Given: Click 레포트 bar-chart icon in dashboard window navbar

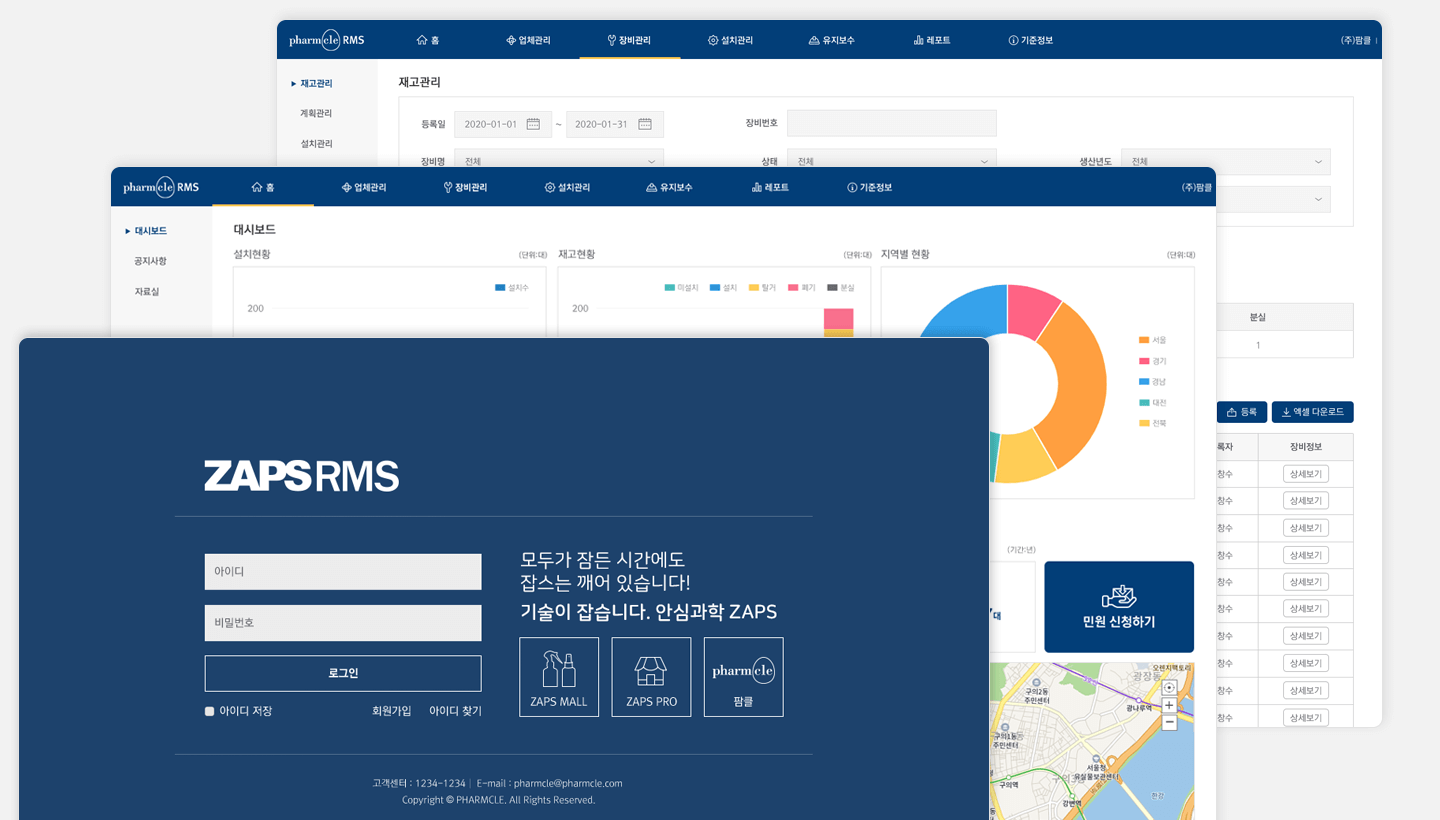Looking at the screenshot, I should point(757,187).
